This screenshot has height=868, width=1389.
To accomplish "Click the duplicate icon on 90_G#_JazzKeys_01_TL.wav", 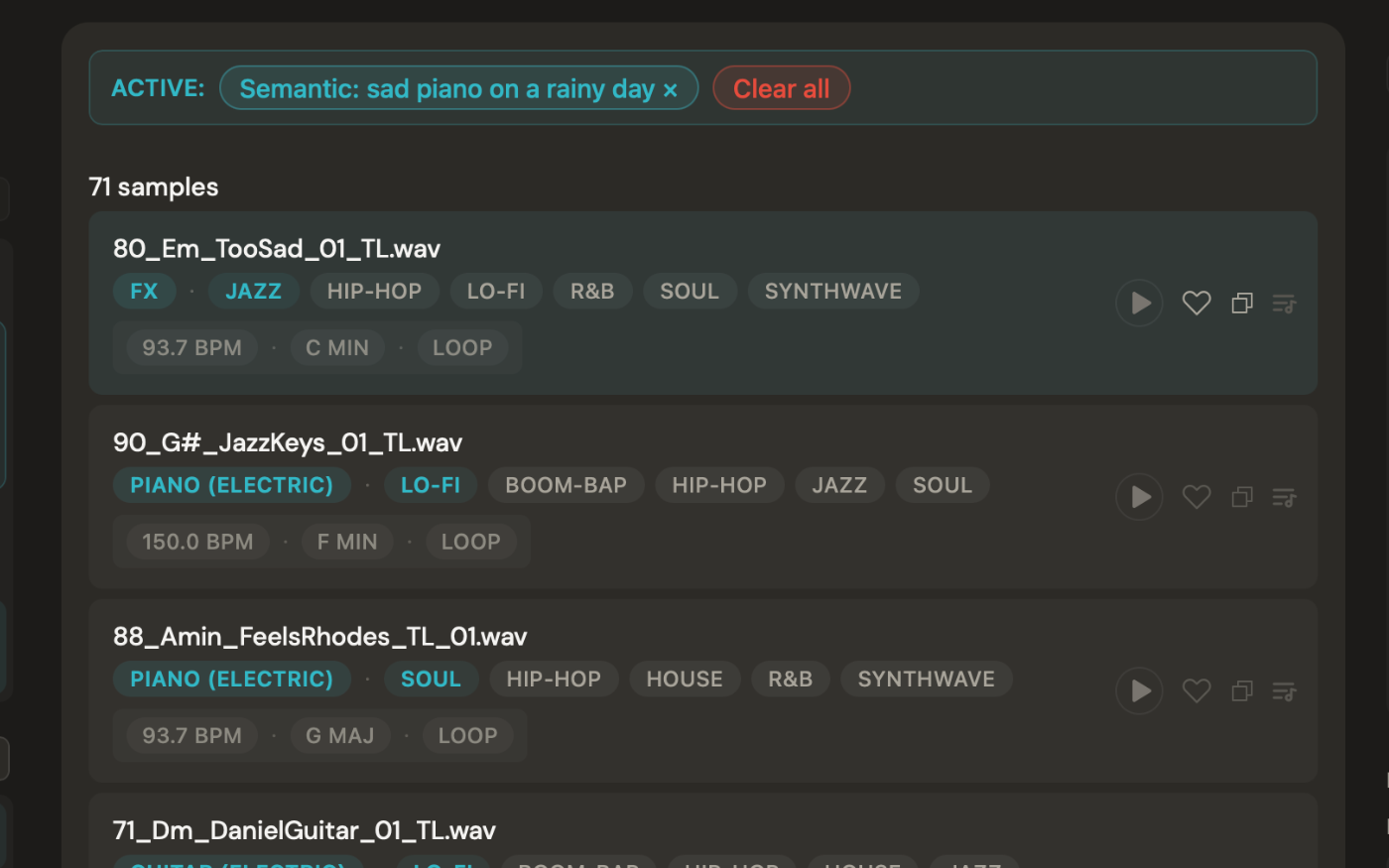I will tap(1241, 497).
